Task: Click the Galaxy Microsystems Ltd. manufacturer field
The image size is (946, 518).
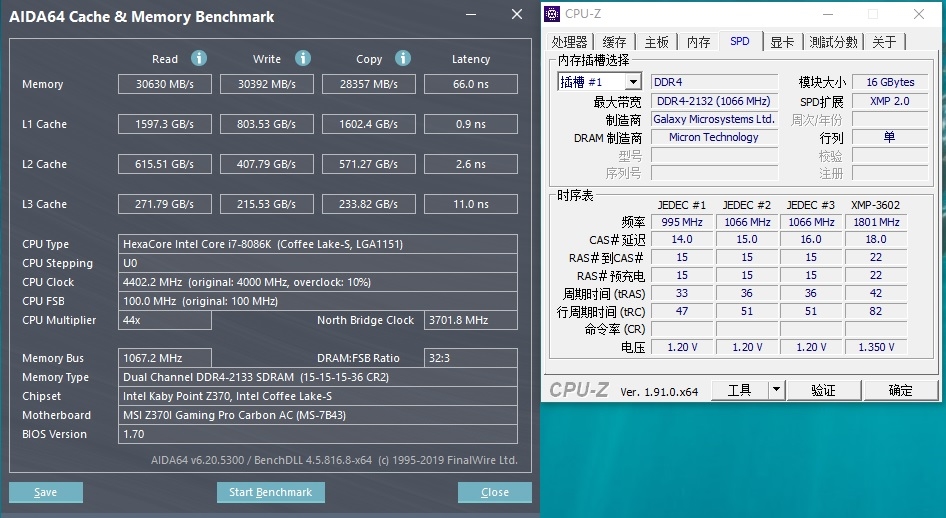Action: coord(714,119)
